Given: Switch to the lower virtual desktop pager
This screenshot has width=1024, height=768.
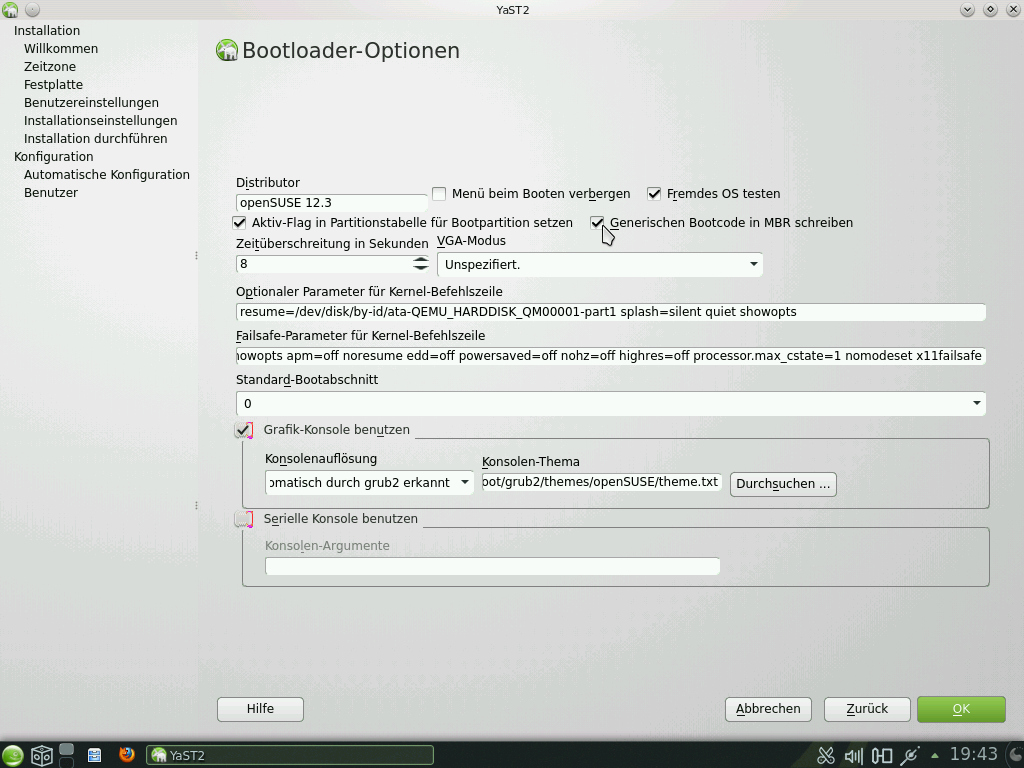Looking at the screenshot, I should pyautogui.click(x=67, y=762).
